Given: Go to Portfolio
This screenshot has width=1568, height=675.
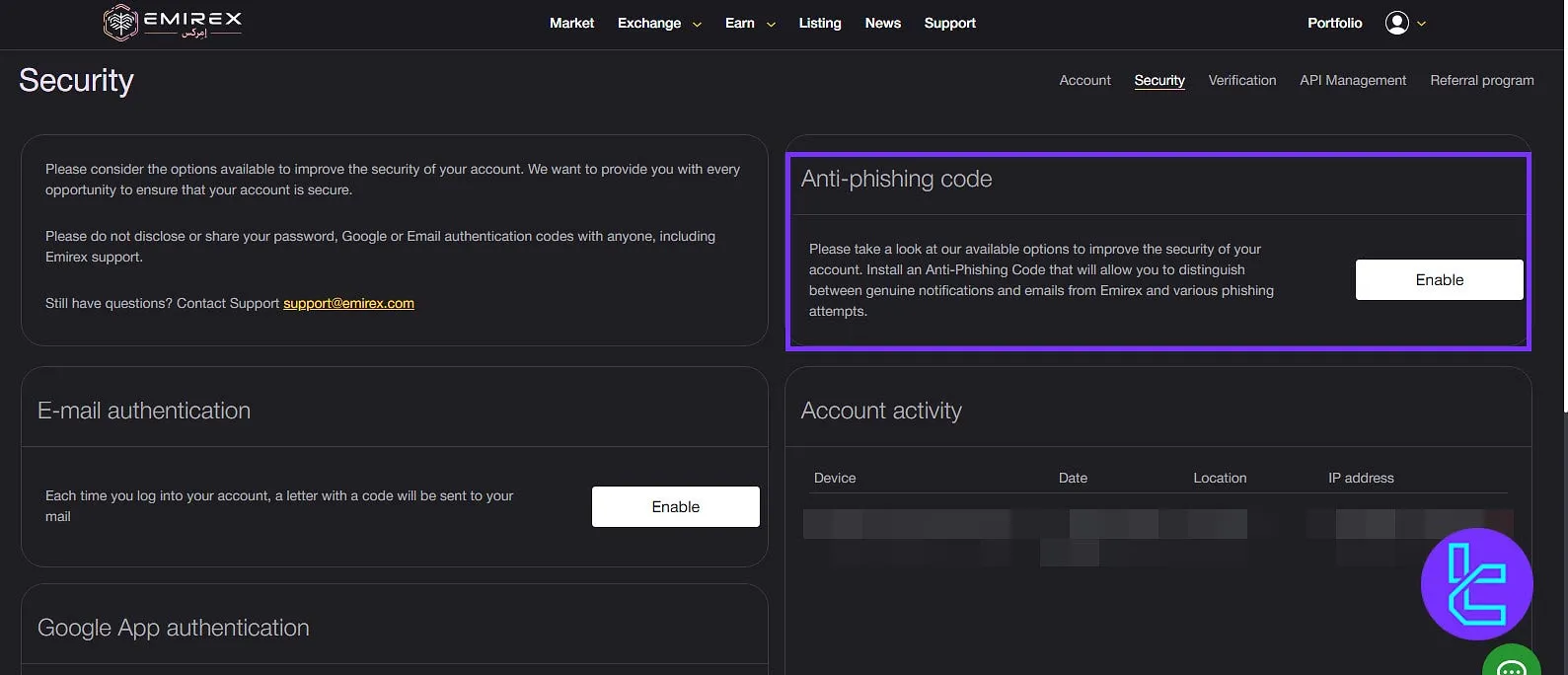Looking at the screenshot, I should click(x=1334, y=23).
